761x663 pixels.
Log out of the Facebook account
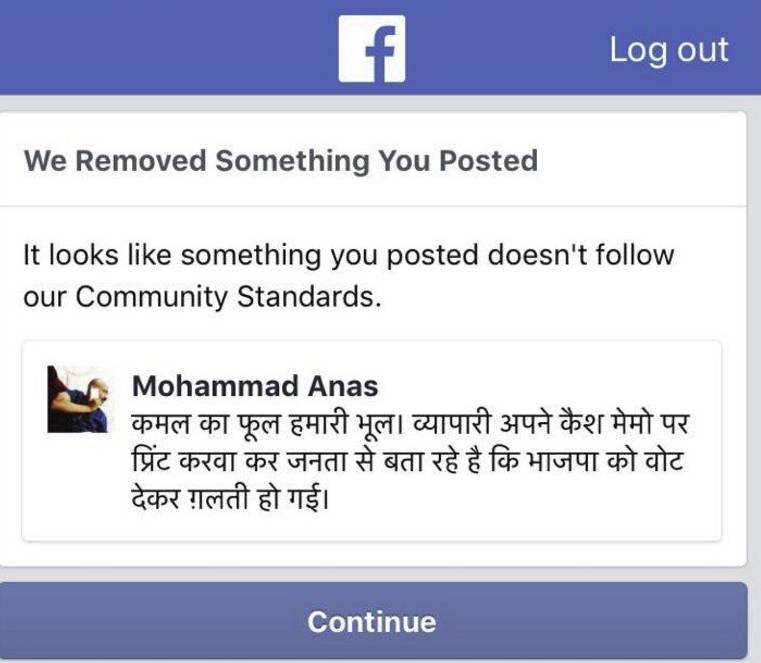[669, 50]
